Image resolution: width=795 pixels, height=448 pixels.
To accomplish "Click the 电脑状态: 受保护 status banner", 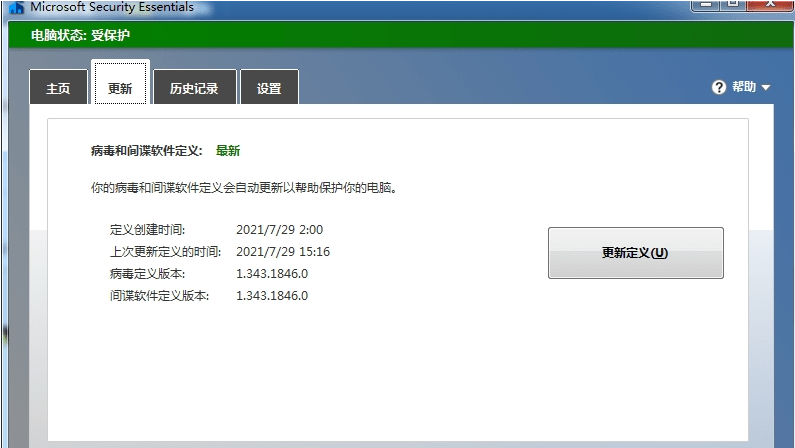I will pos(401,35).
